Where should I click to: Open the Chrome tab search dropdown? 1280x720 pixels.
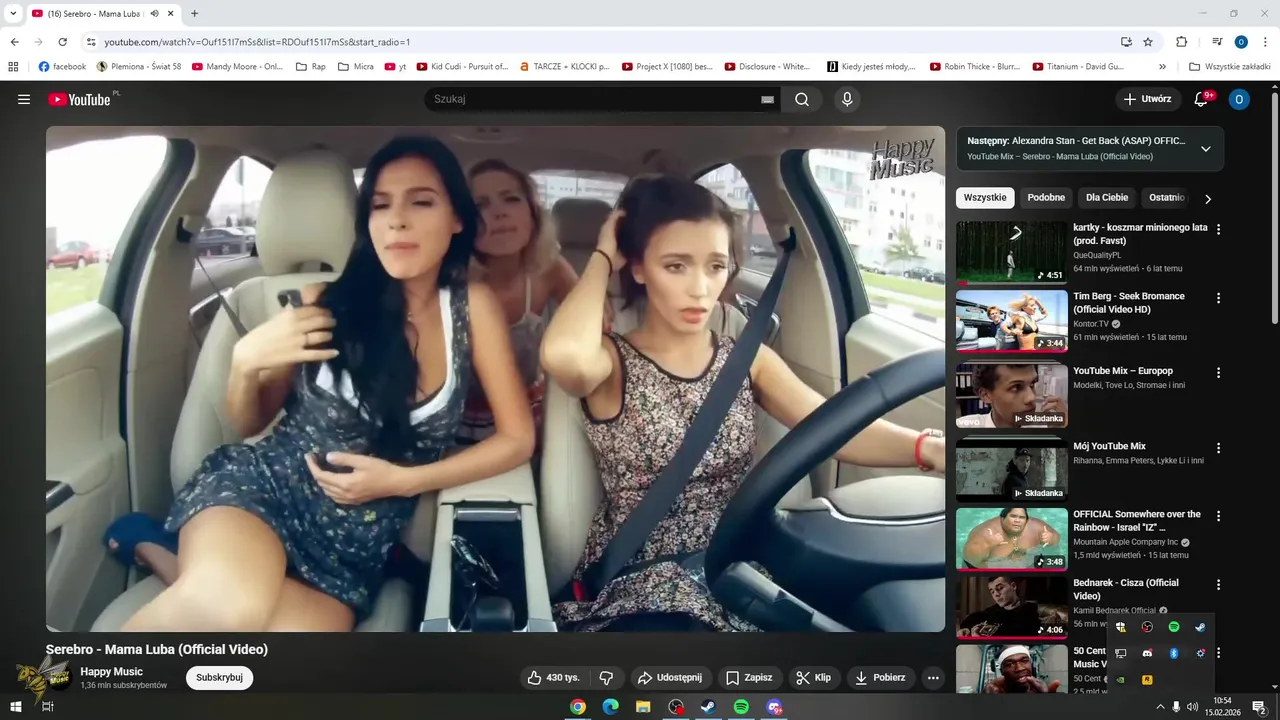(x=13, y=14)
